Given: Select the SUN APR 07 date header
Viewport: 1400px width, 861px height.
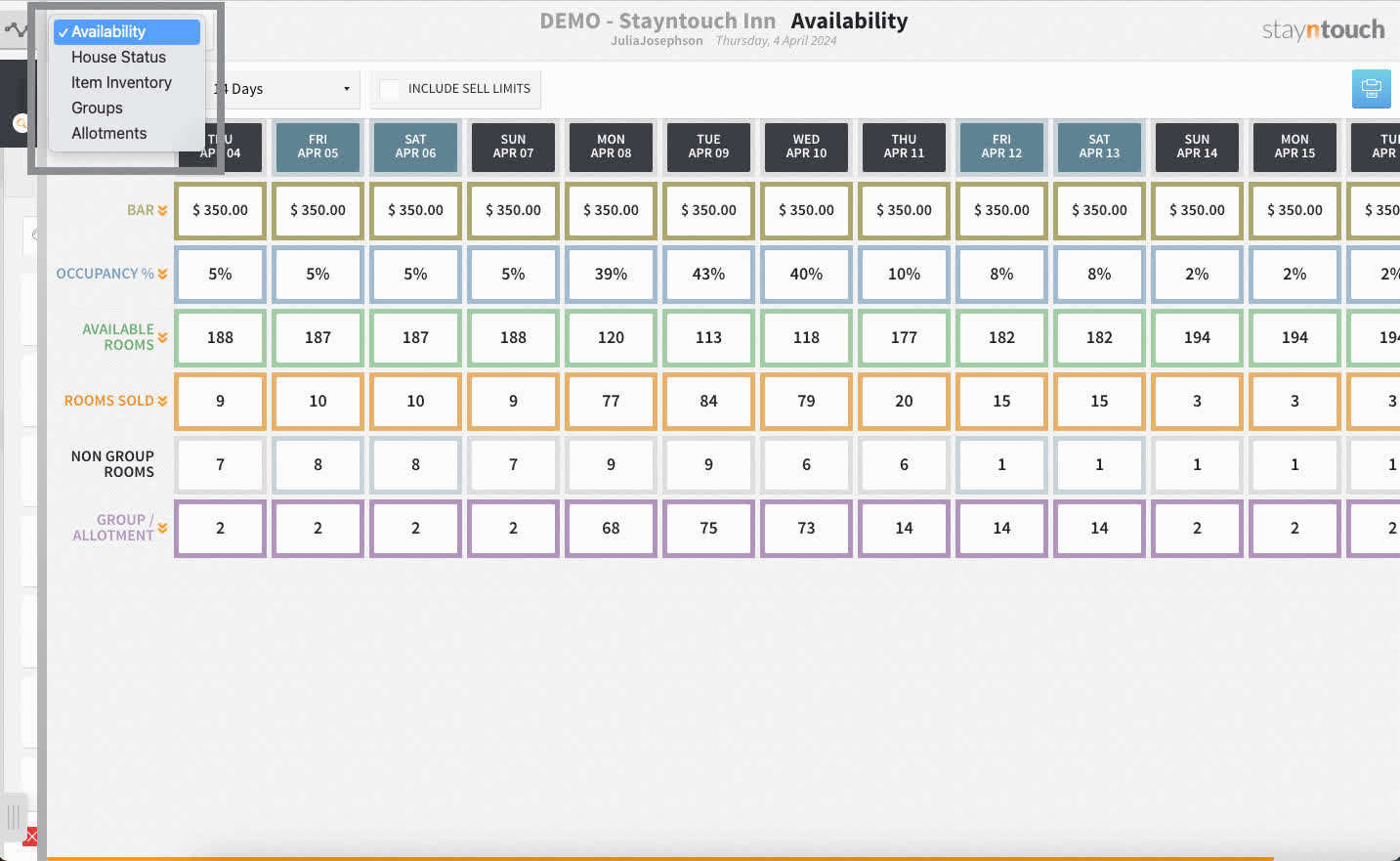Looking at the screenshot, I should click(x=513, y=147).
